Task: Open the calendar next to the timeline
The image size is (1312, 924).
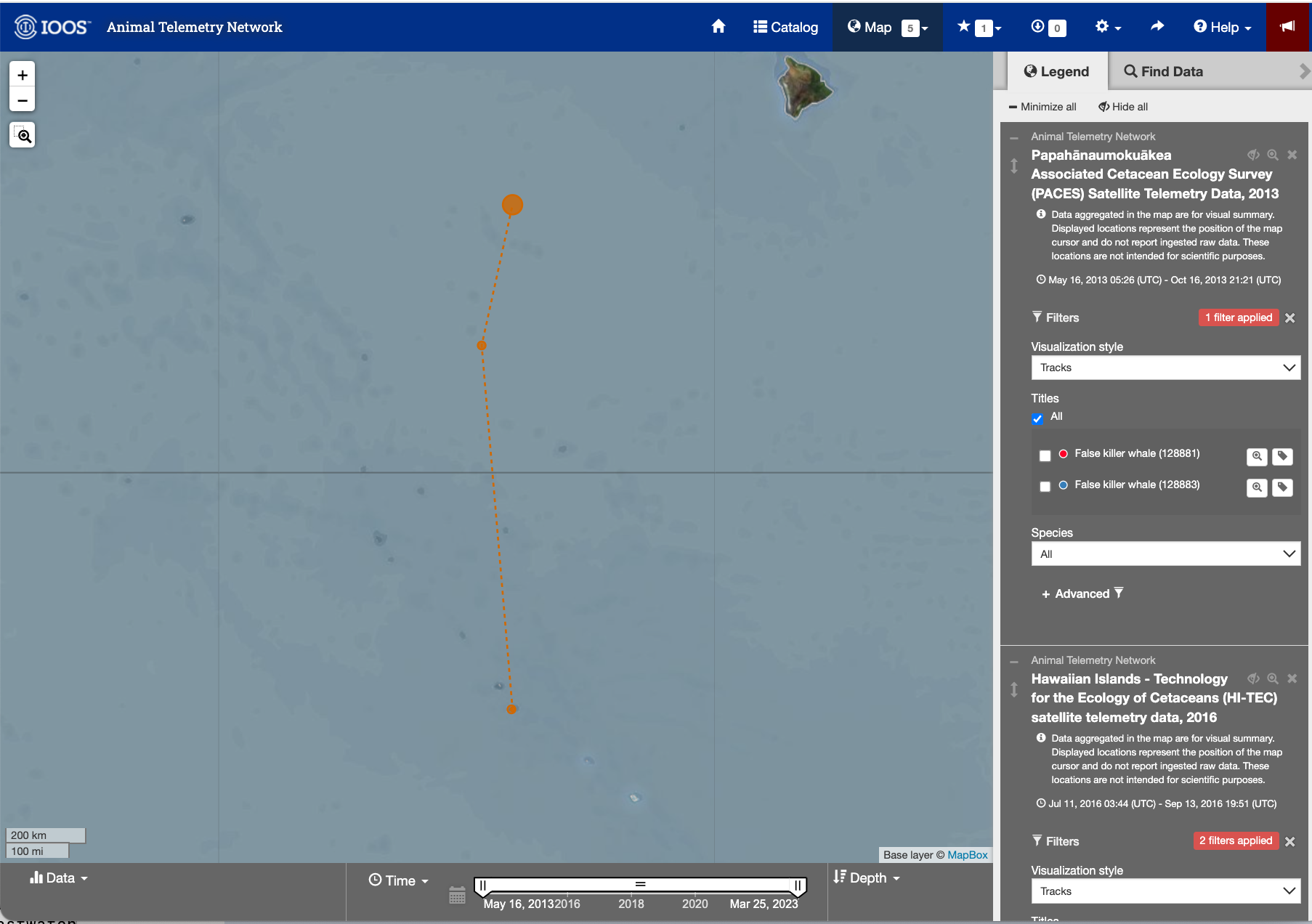Action: (x=457, y=895)
